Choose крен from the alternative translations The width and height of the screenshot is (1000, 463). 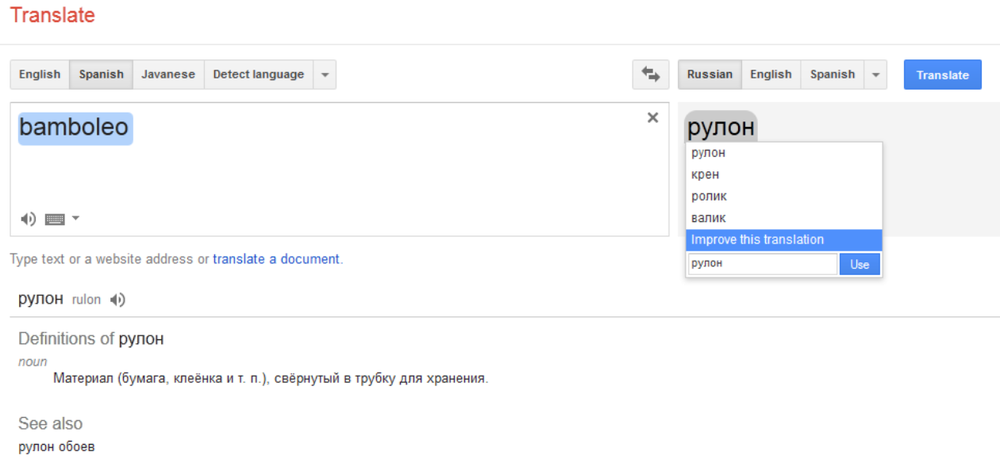(x=705, y=175)
